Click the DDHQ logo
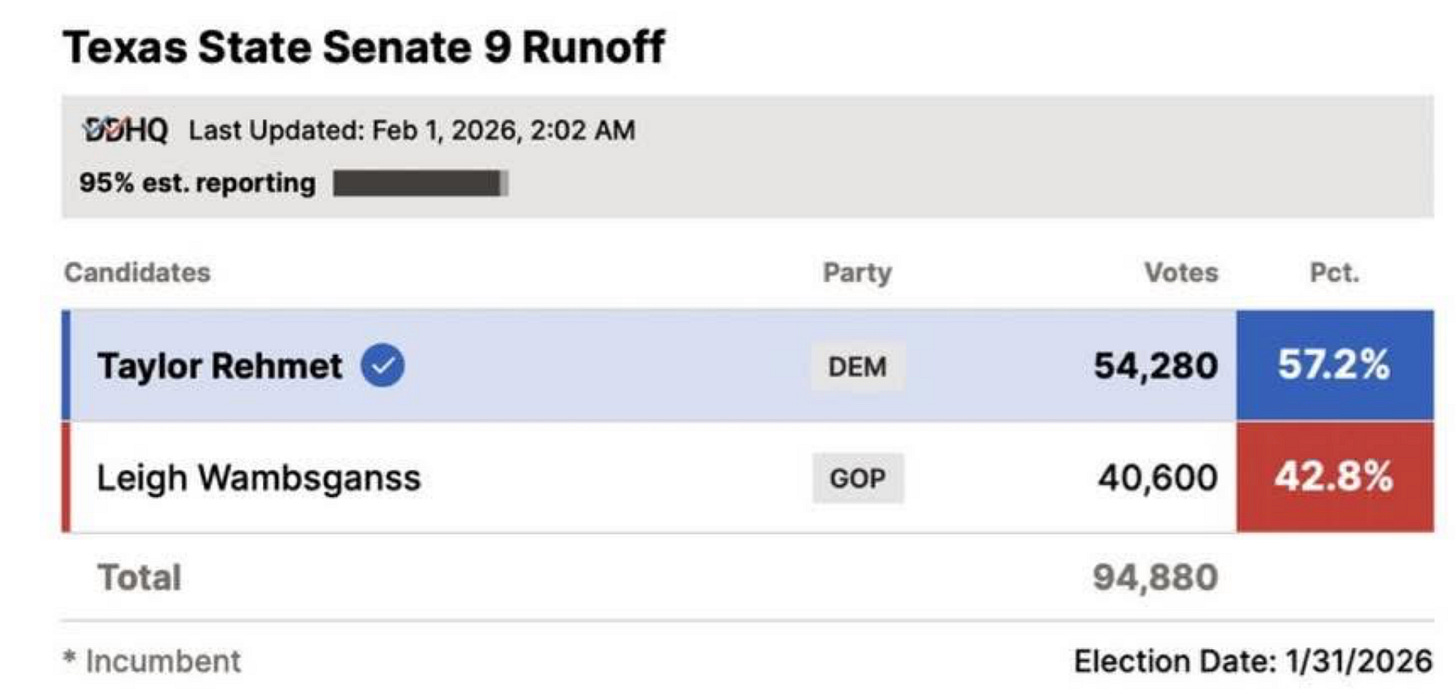Viewport: 1456px width, 698px height. pyautogui.click(x=125, y=130)
